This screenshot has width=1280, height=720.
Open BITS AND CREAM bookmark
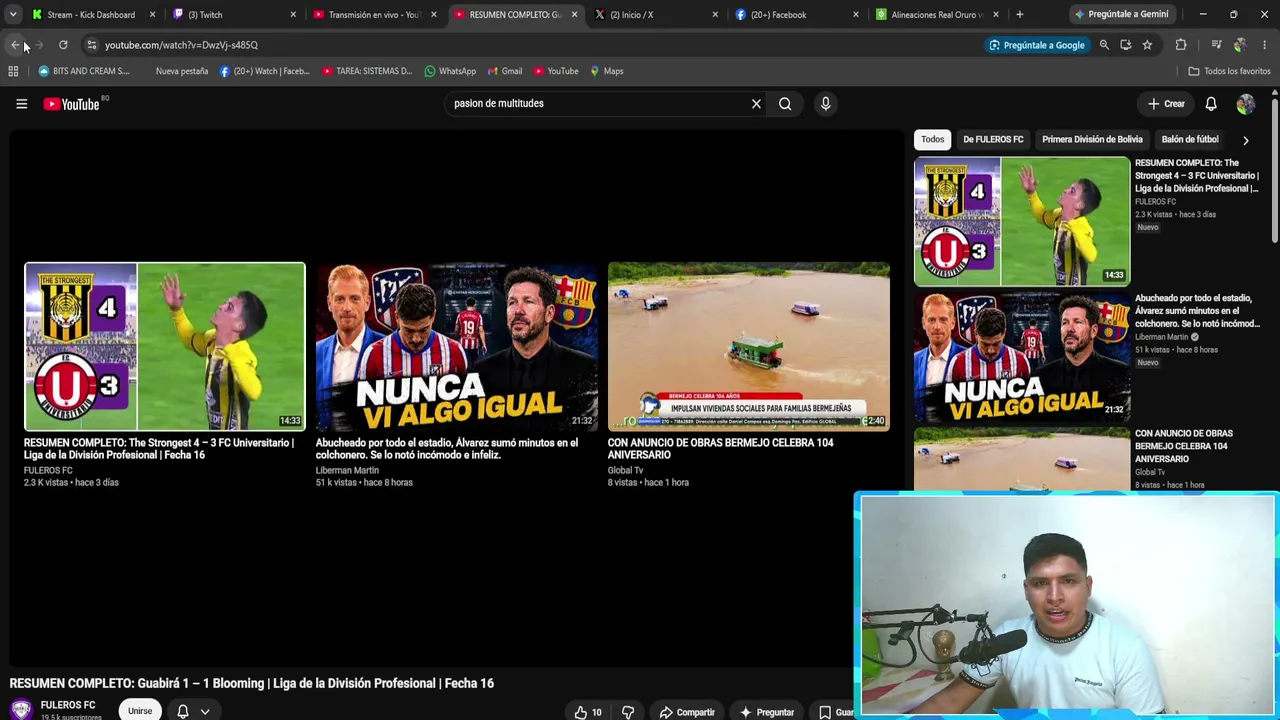84,71
